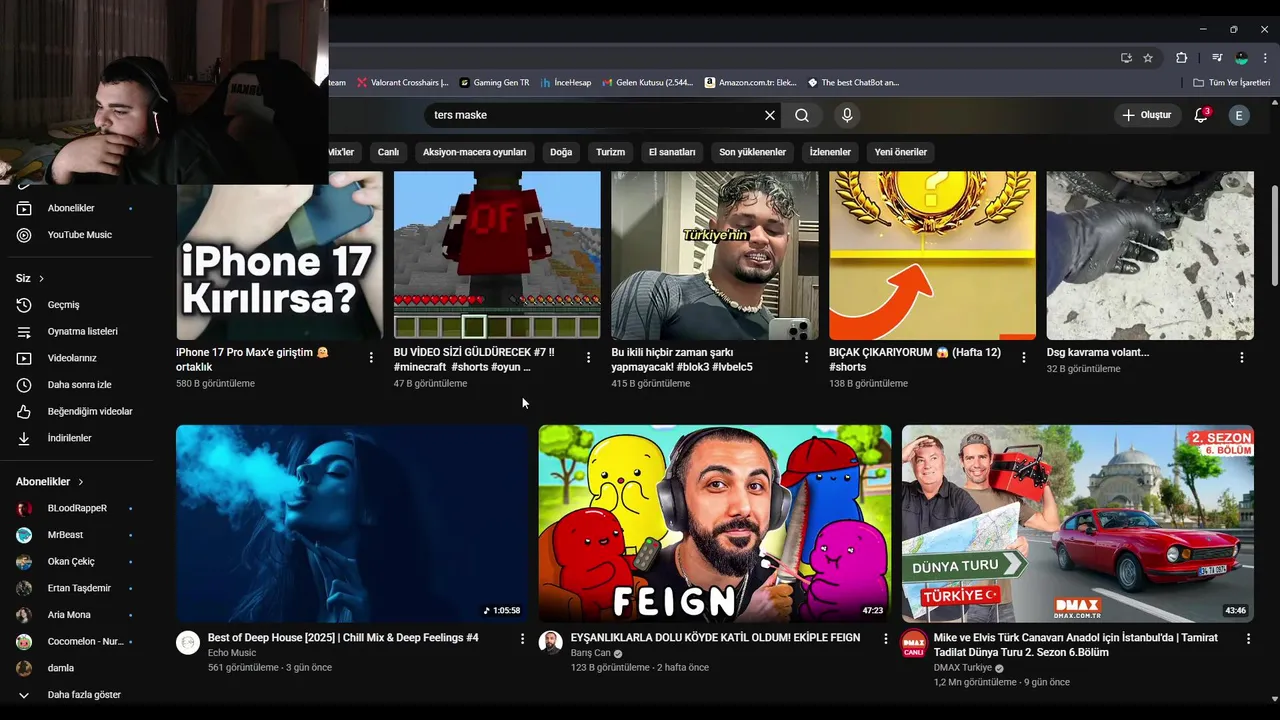Open more options for the FEIGN video
This screenshot has width=1280, height=720.
[x=885, y=638]
